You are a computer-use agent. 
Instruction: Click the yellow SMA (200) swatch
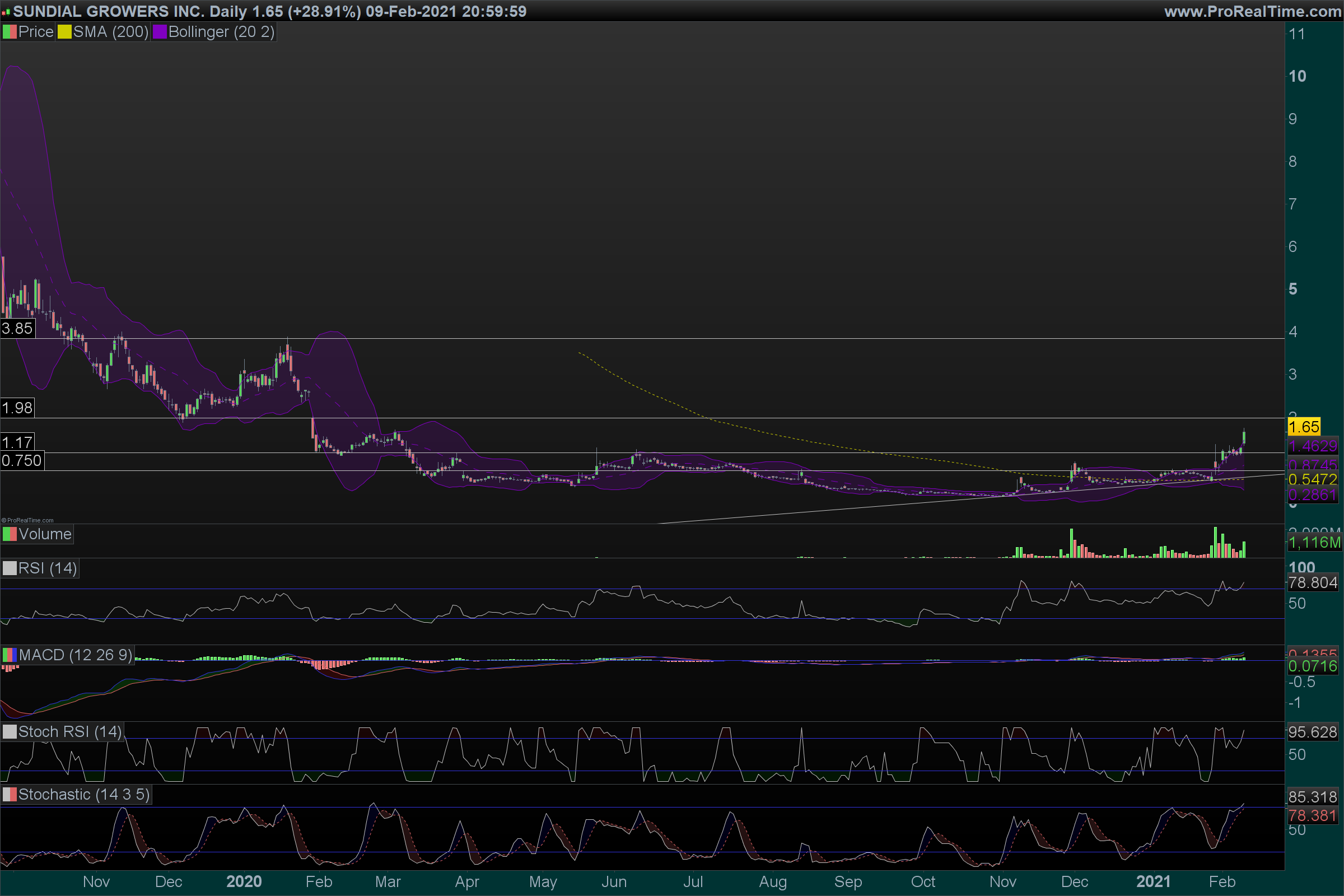coord(64,32)
